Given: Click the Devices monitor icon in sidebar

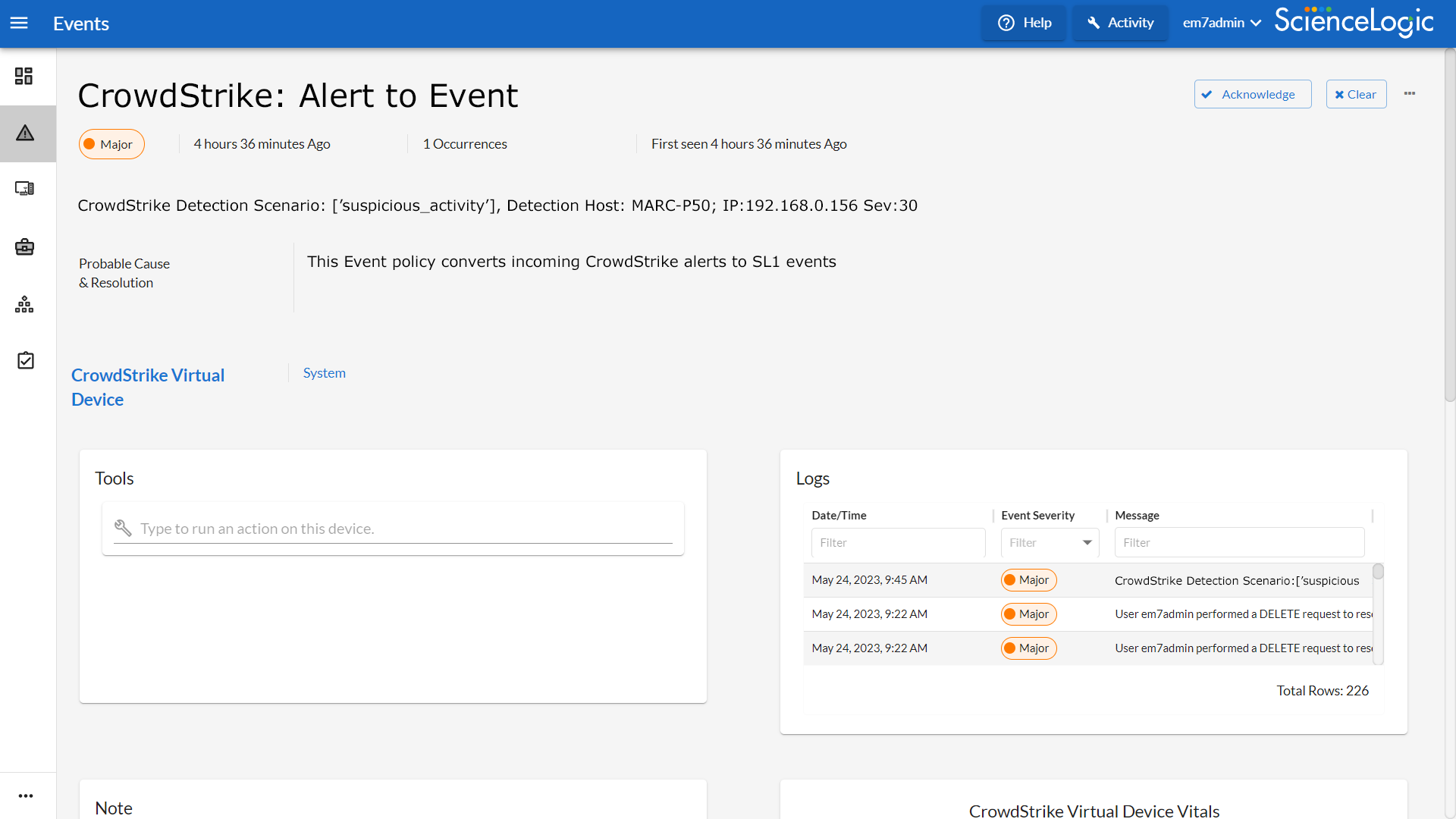Looking at the screenshot, I should point(24,189).
